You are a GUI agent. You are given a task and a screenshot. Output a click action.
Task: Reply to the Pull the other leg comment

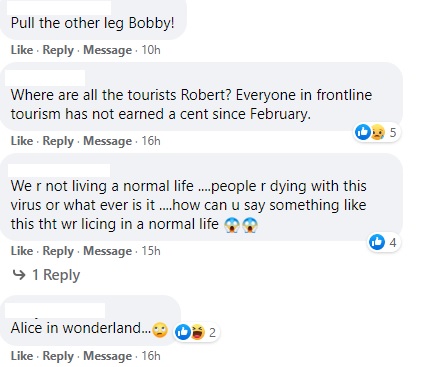click(58, 50)
